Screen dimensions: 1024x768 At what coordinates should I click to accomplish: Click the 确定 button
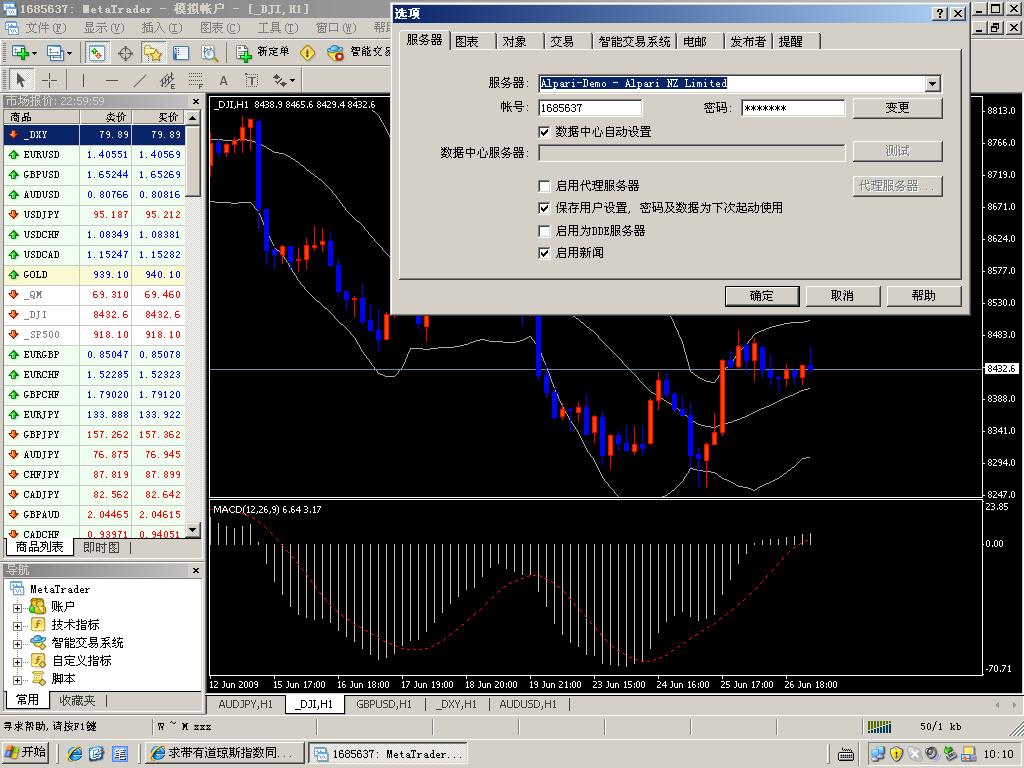[761, 296]
